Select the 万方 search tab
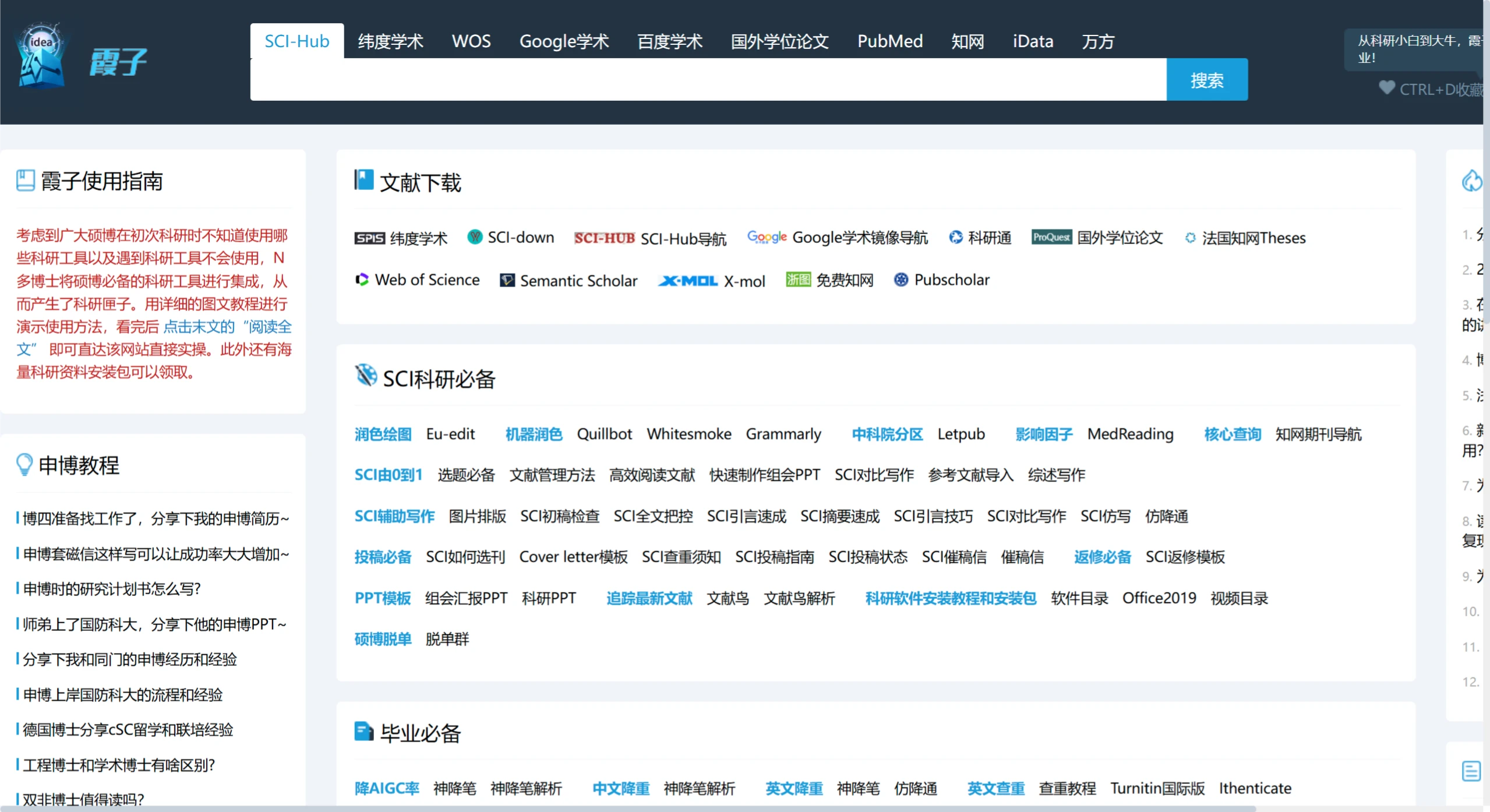 (1098, 41)
